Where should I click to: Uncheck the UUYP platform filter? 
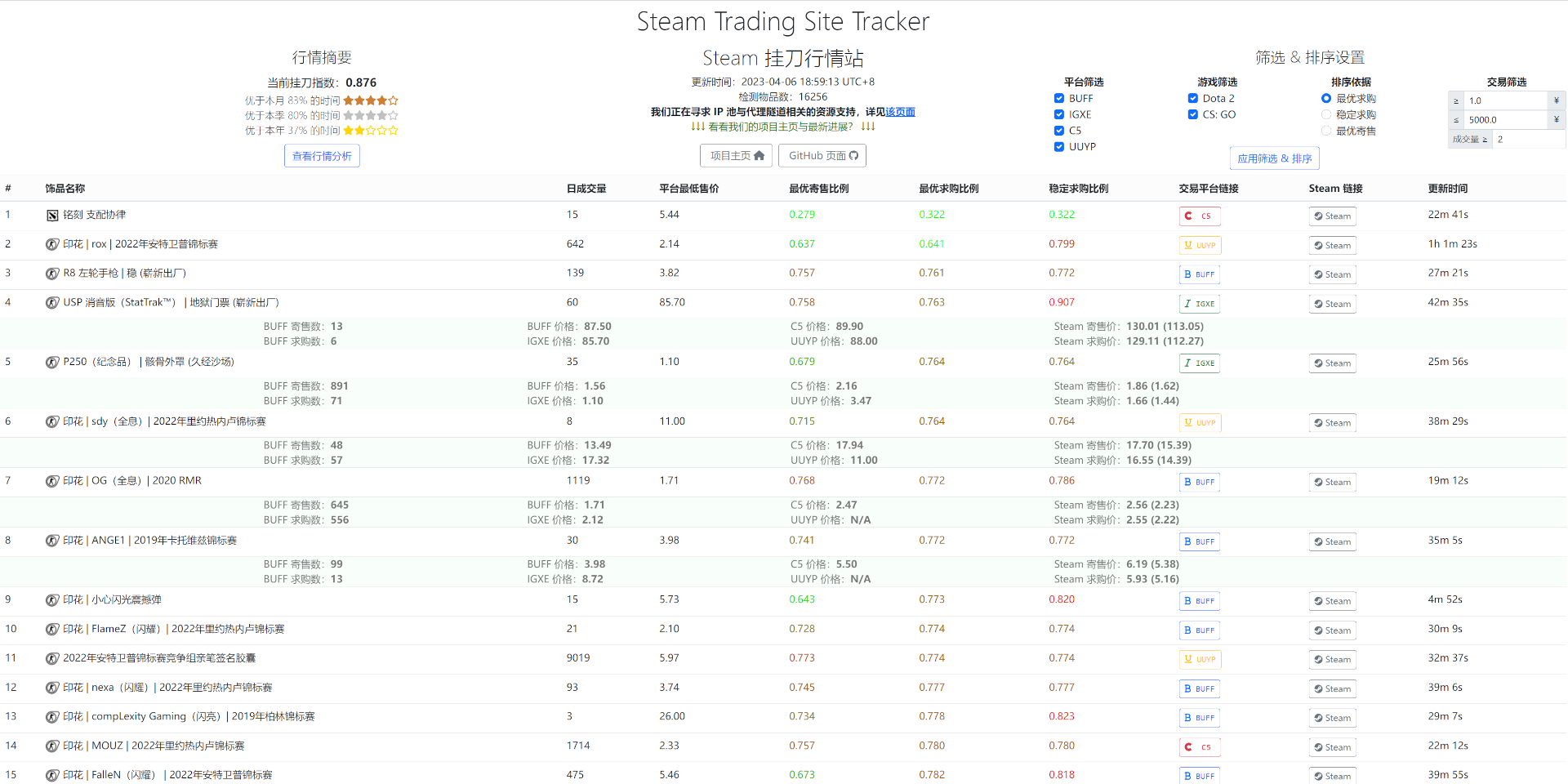[1059, 147]
